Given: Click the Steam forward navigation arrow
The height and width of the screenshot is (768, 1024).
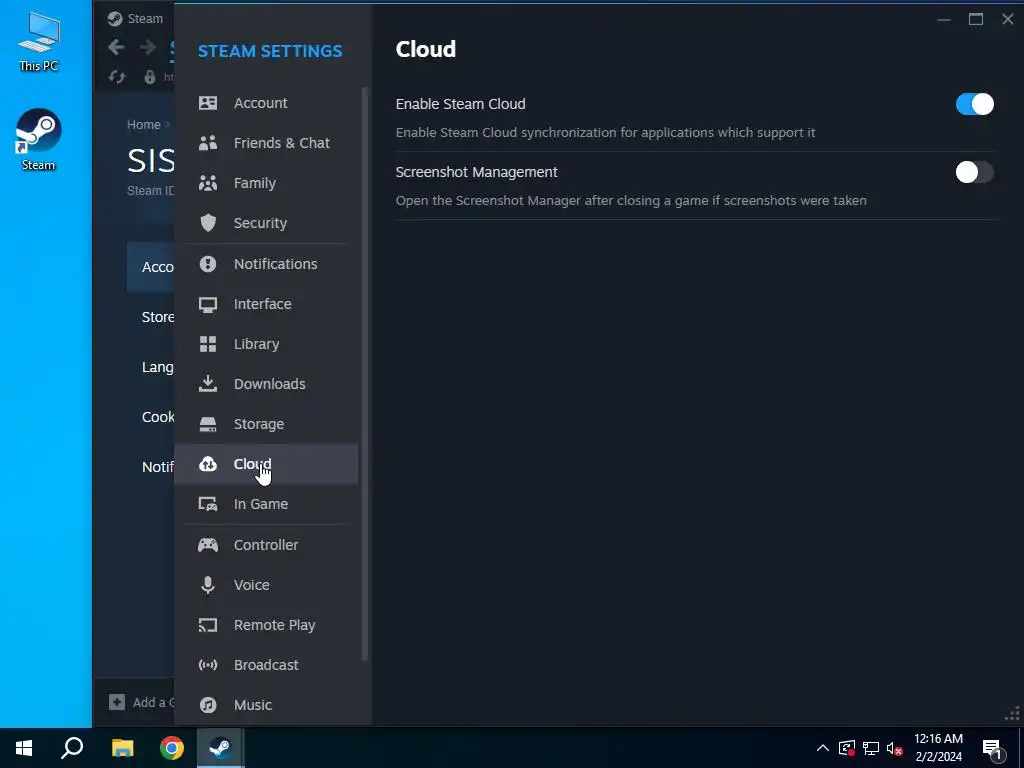Looking at the screenshot, I should pyautogui.click(x=148, y=47).
